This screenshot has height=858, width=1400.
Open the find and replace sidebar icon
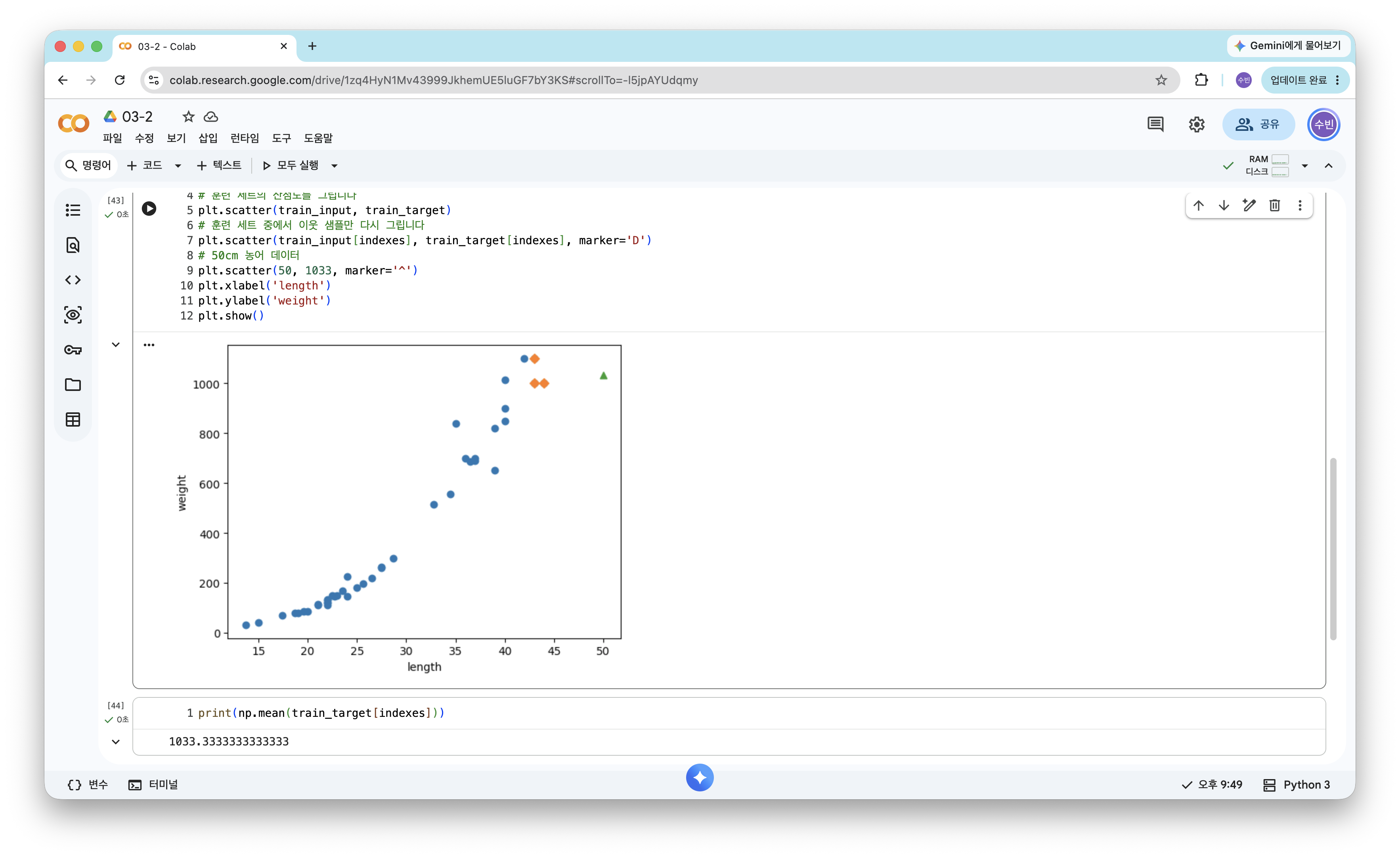click(x=73, y=245)
